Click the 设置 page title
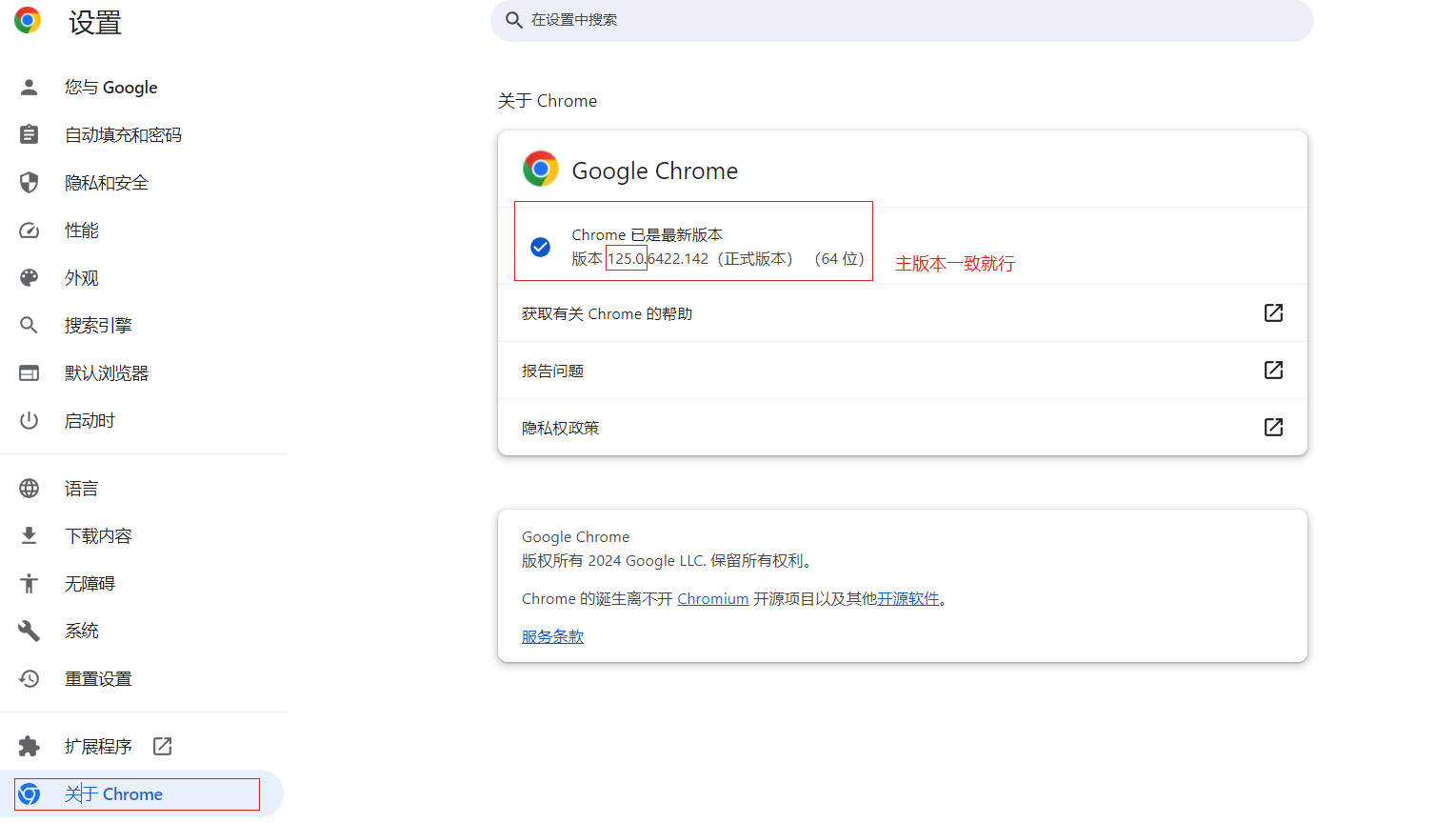1456x823 pixels. [95, 22]
